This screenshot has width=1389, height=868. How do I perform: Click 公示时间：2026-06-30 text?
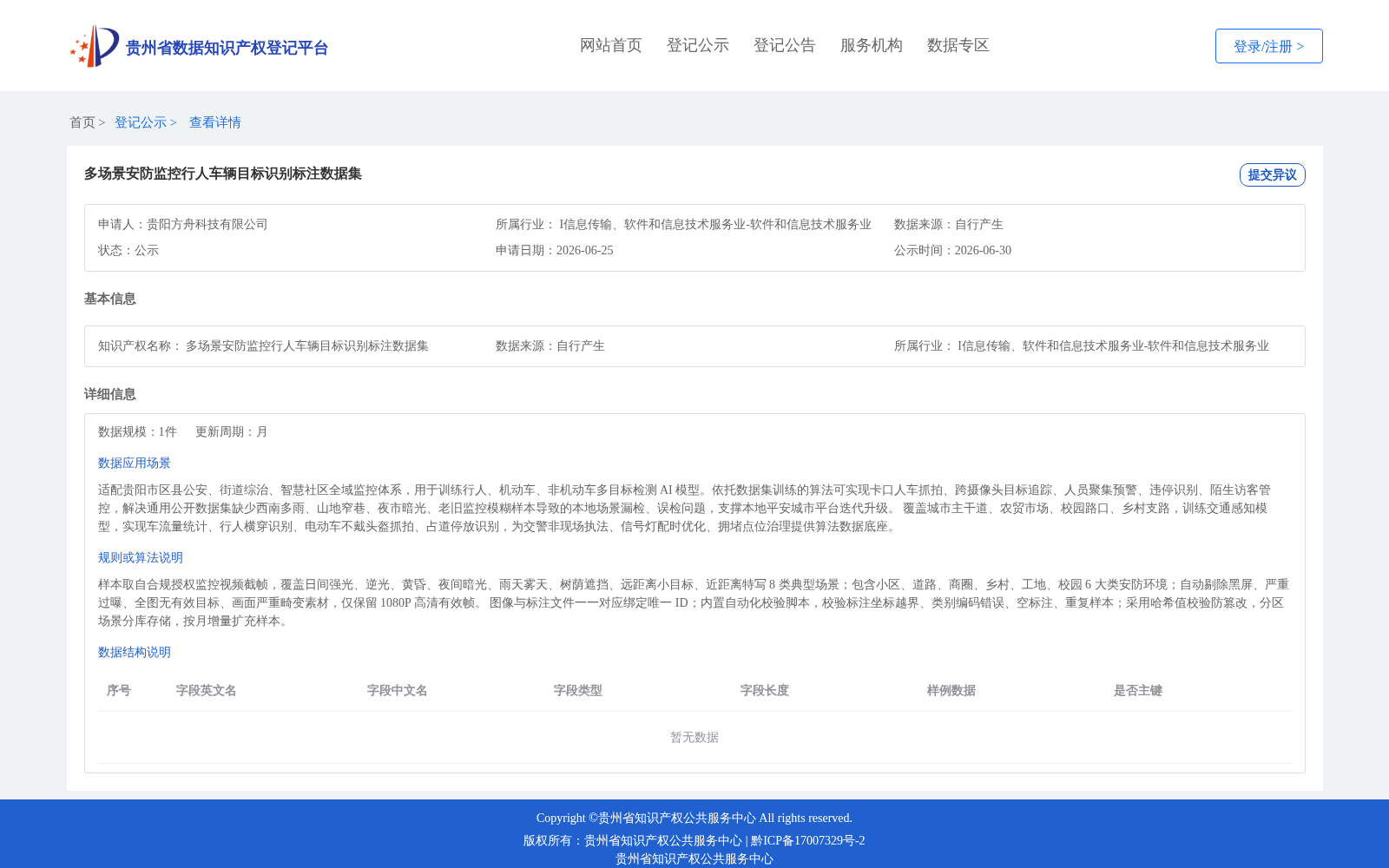tap(952, 250)
